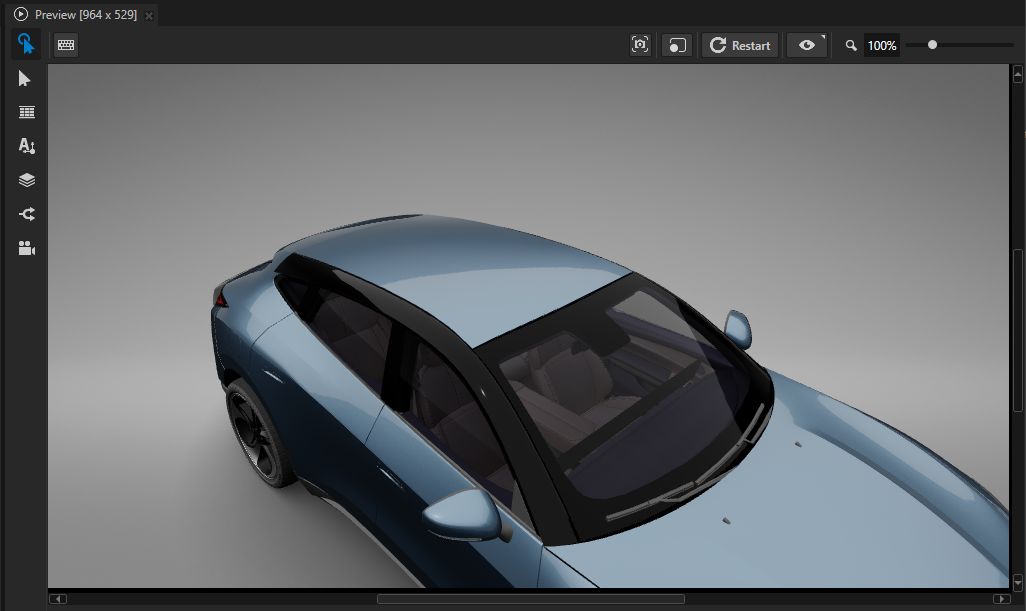Open the text and font inspection panel

(x=26, y=146)
